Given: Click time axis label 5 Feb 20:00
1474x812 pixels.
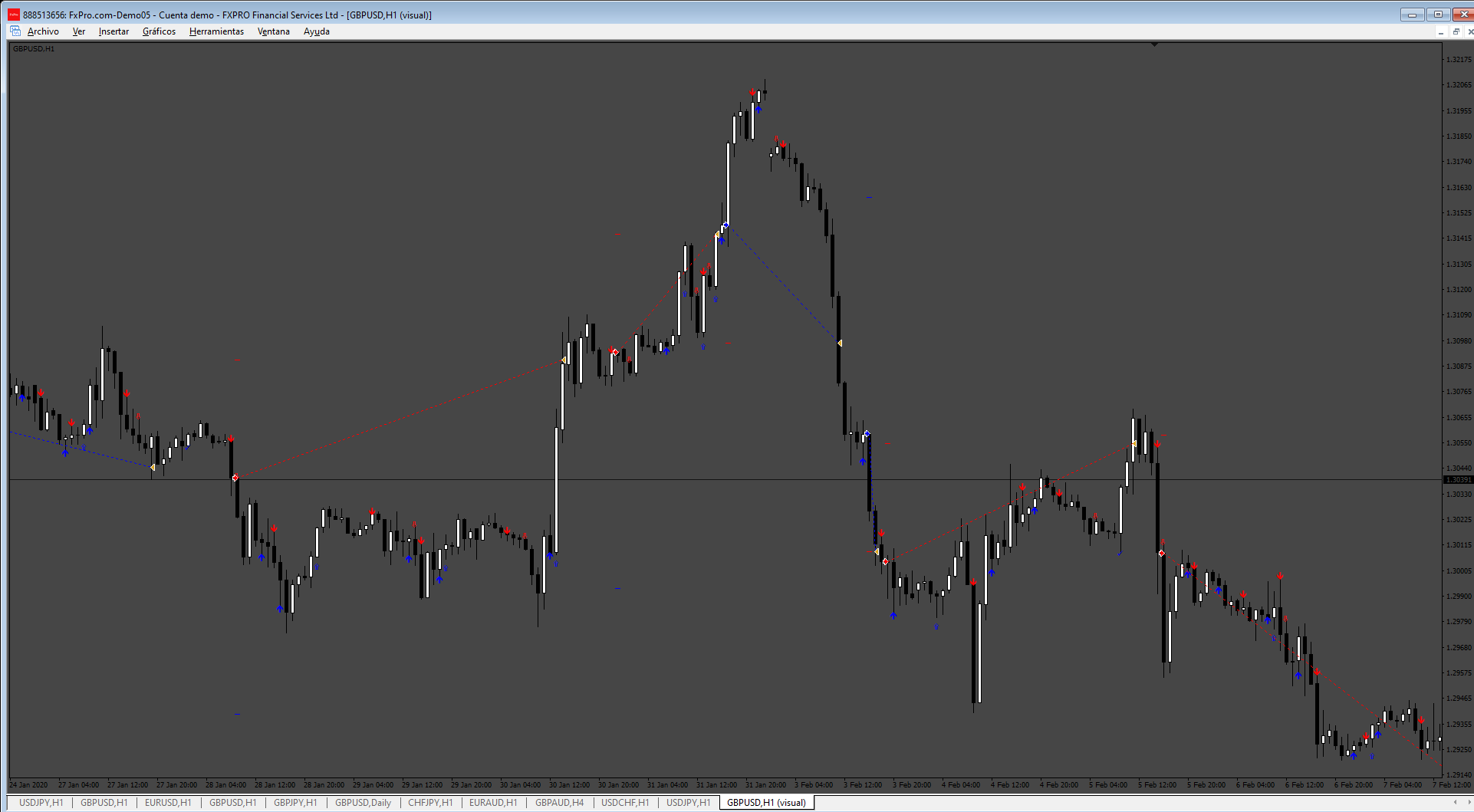Looking at the screenshot, I should coord(1206,785).
